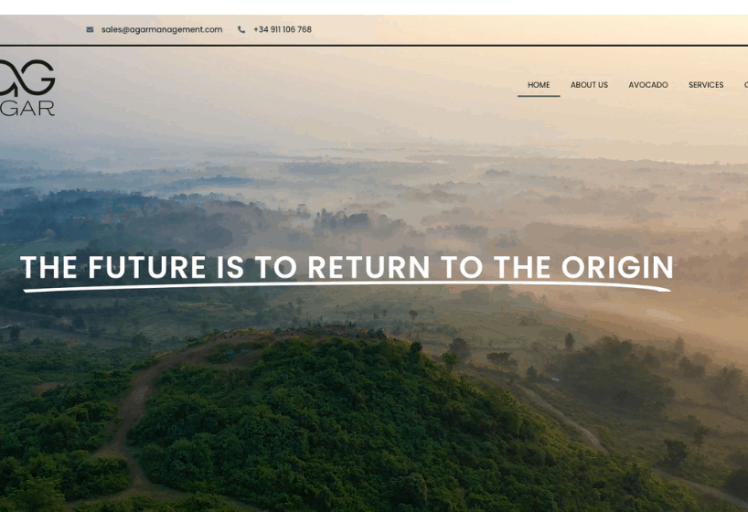Image resolution: width=748 pixels, height=512 pixels.
Task: Click the AG logo symbol
Action: [27, 77]
